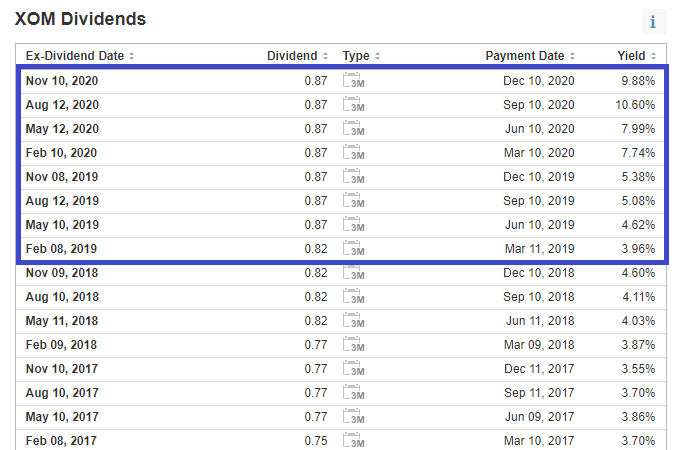Click the 3M calendar icon for May 11, 2018
The width and height of the screenshot is (674, 450).
click(354, 321)
